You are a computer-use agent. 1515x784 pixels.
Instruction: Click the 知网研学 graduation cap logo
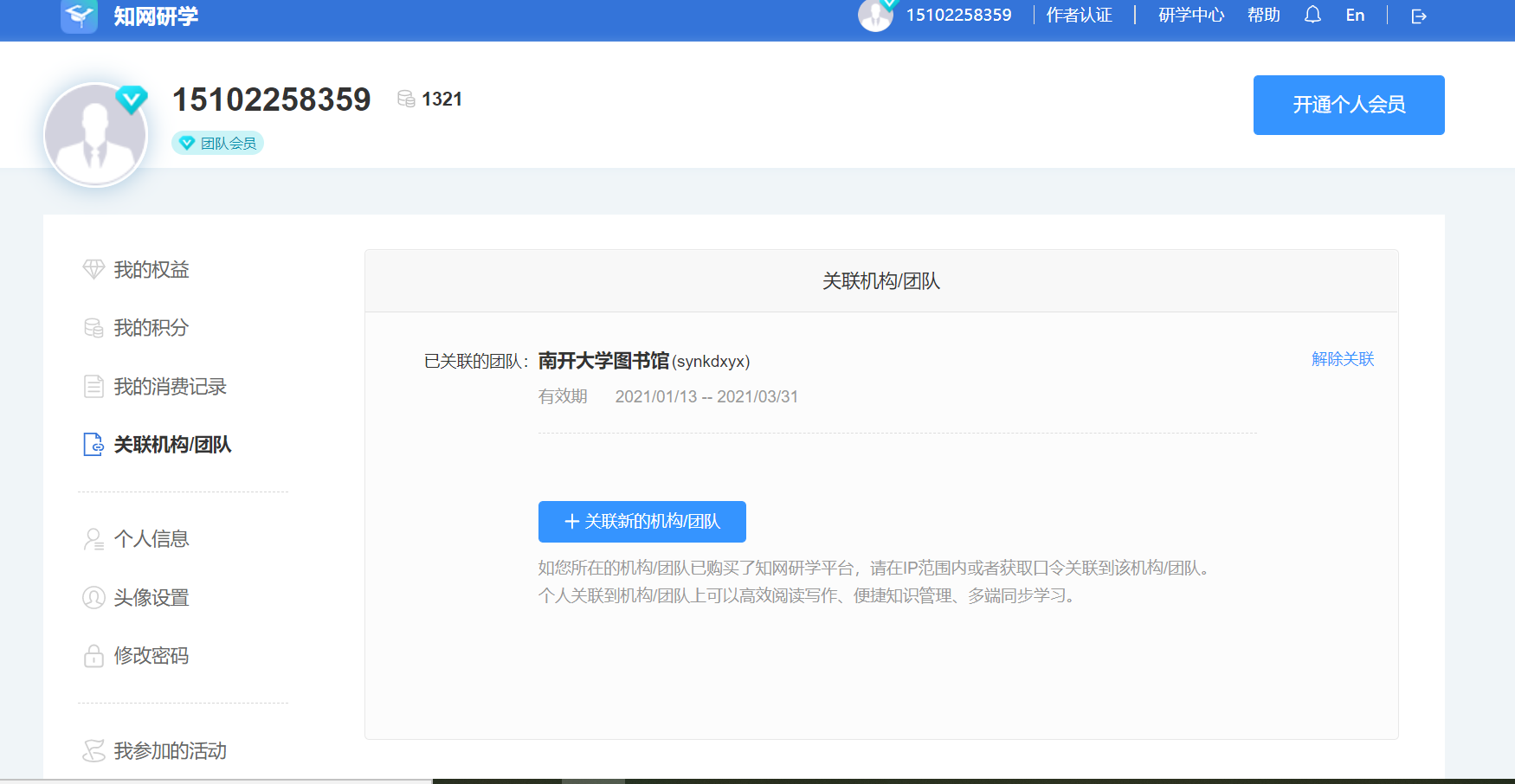79,16
